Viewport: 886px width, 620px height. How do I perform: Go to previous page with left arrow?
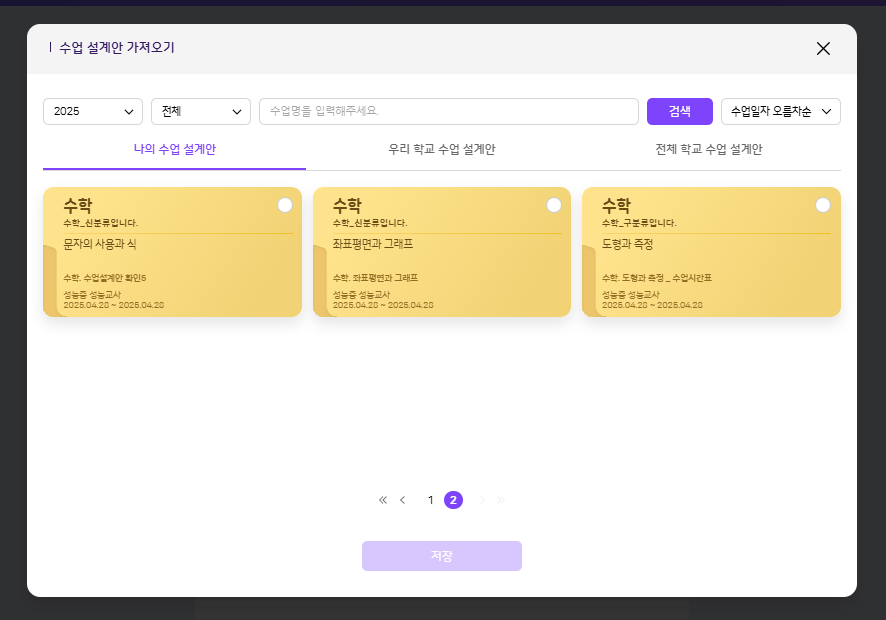(402, 500)
